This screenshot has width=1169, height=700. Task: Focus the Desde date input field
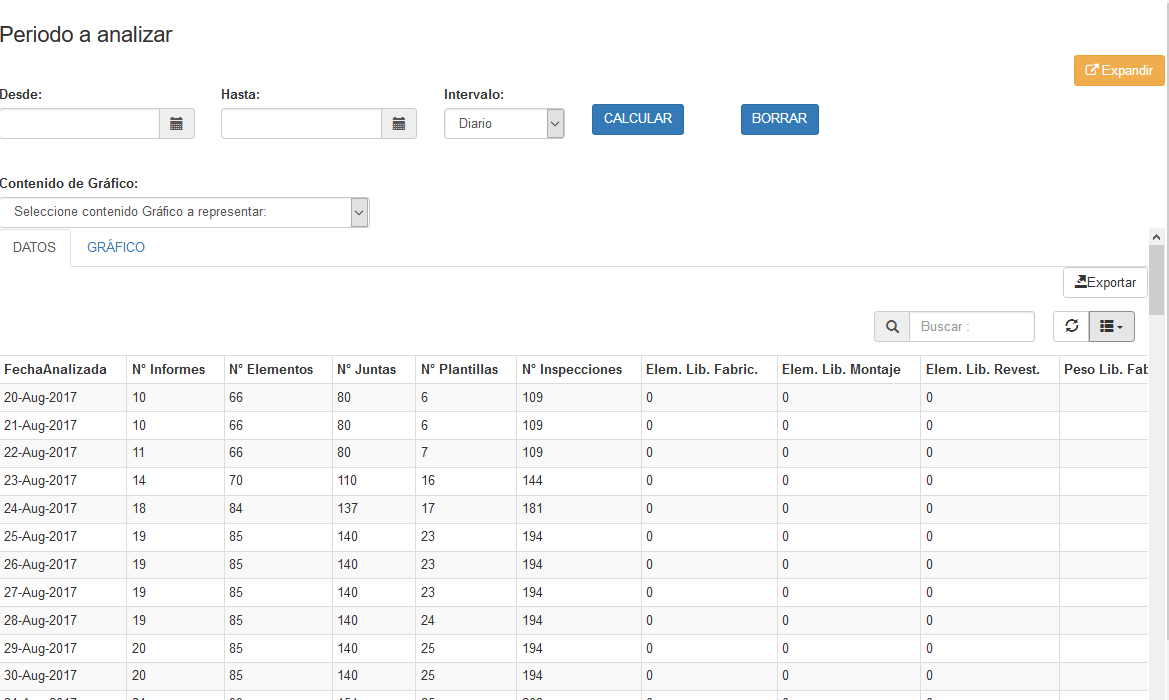click(x=79, y=124)
